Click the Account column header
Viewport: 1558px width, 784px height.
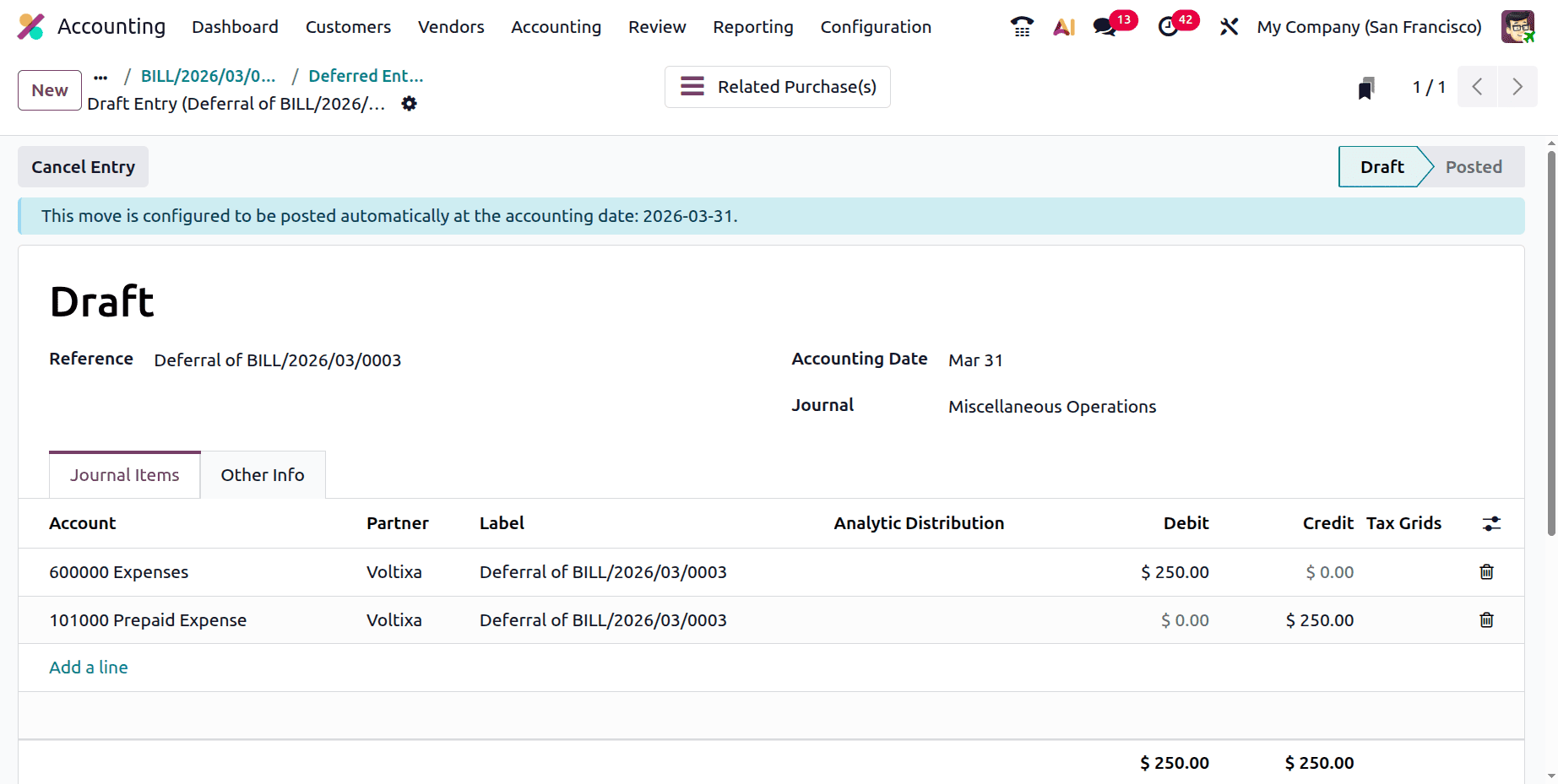pos(83,523)
